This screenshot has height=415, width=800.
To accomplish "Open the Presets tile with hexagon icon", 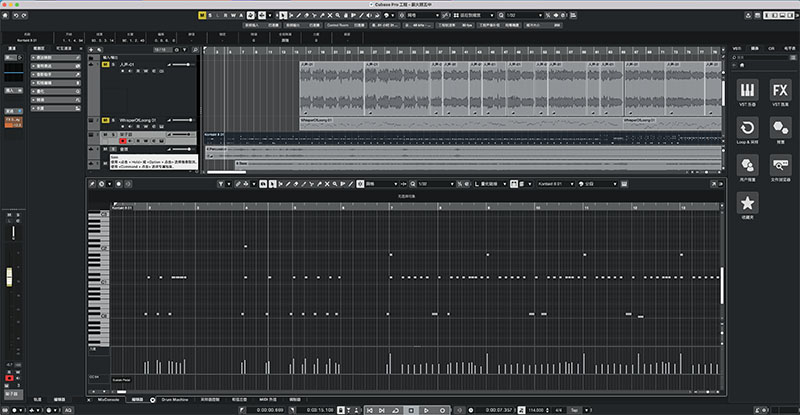I will click(x=780, y=130).
